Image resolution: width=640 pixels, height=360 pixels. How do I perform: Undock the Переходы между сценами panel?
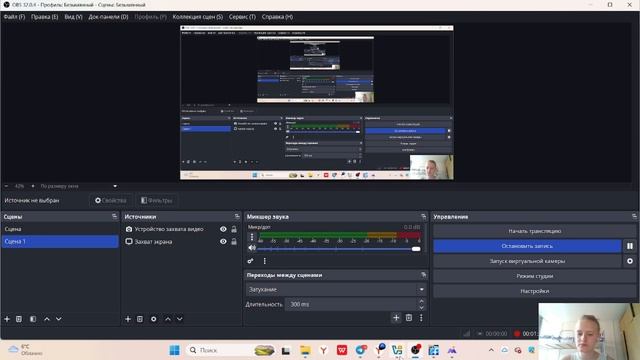424,275
